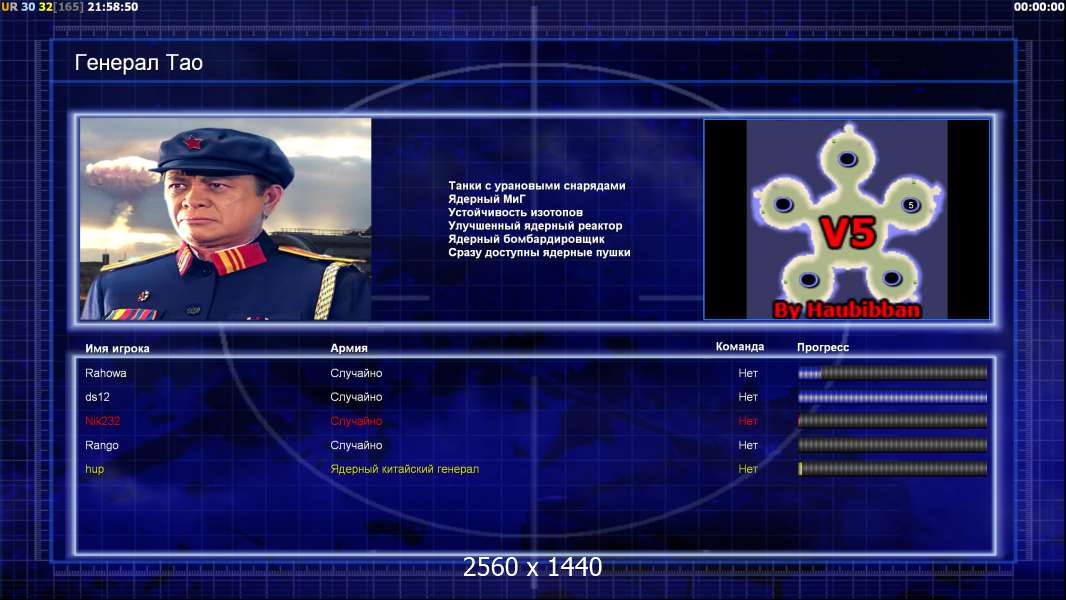Screen dimensions: 1066x600
Task: Click the 'Генерал Тао' title text
Action: coord(139,63)
